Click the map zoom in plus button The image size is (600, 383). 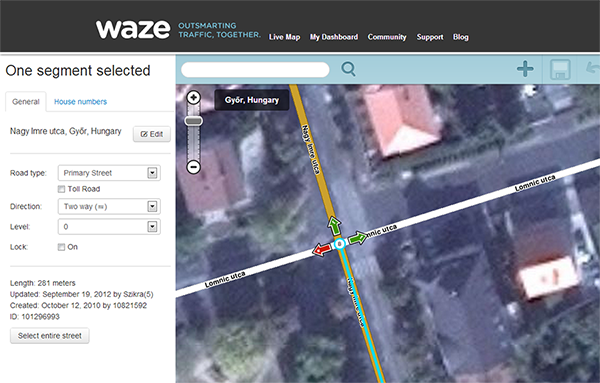(194, 98)
